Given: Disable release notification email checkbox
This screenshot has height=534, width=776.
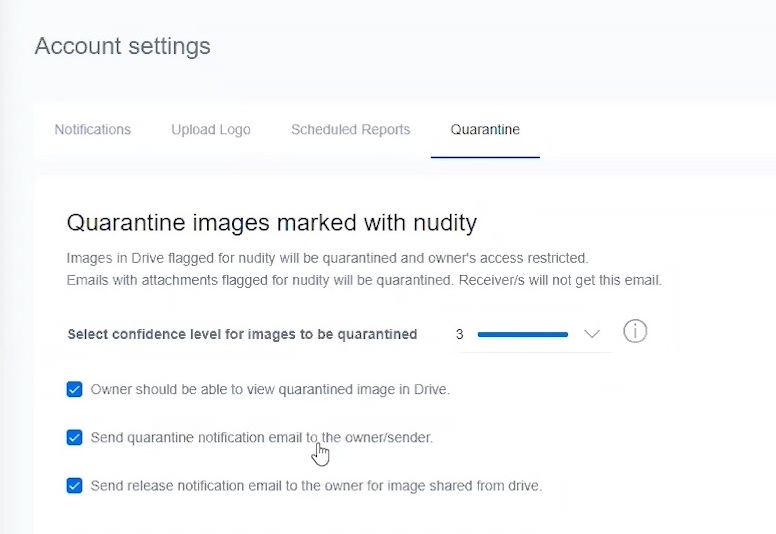Looking at the screenshot, I should coord(74,485).
